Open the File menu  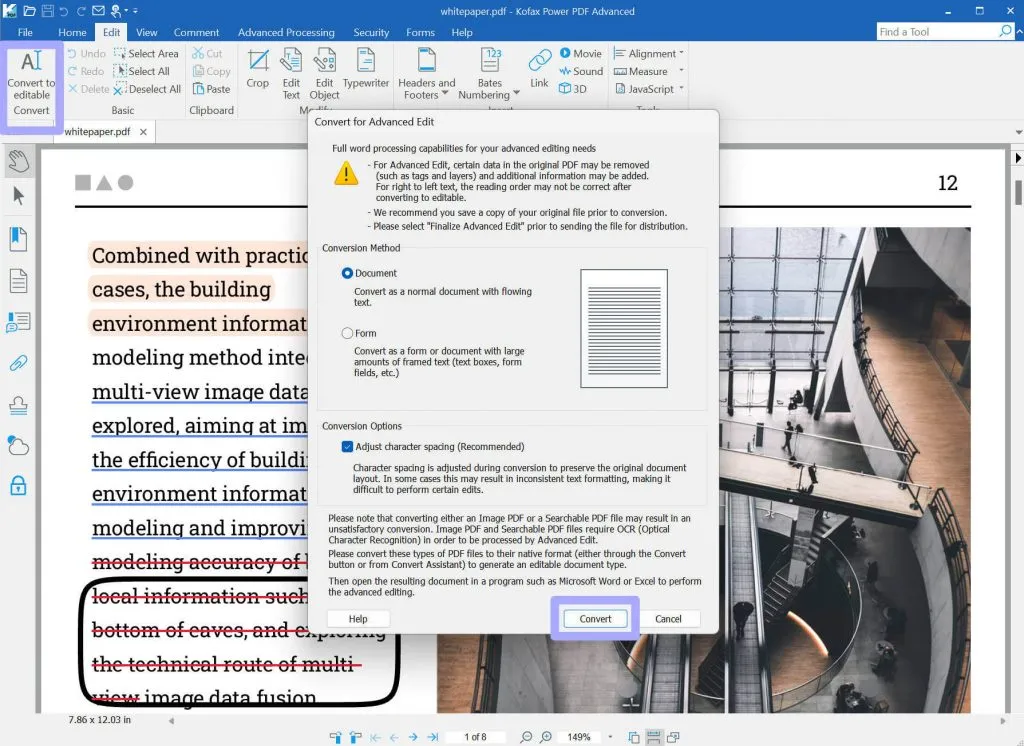tap(25, 32)
